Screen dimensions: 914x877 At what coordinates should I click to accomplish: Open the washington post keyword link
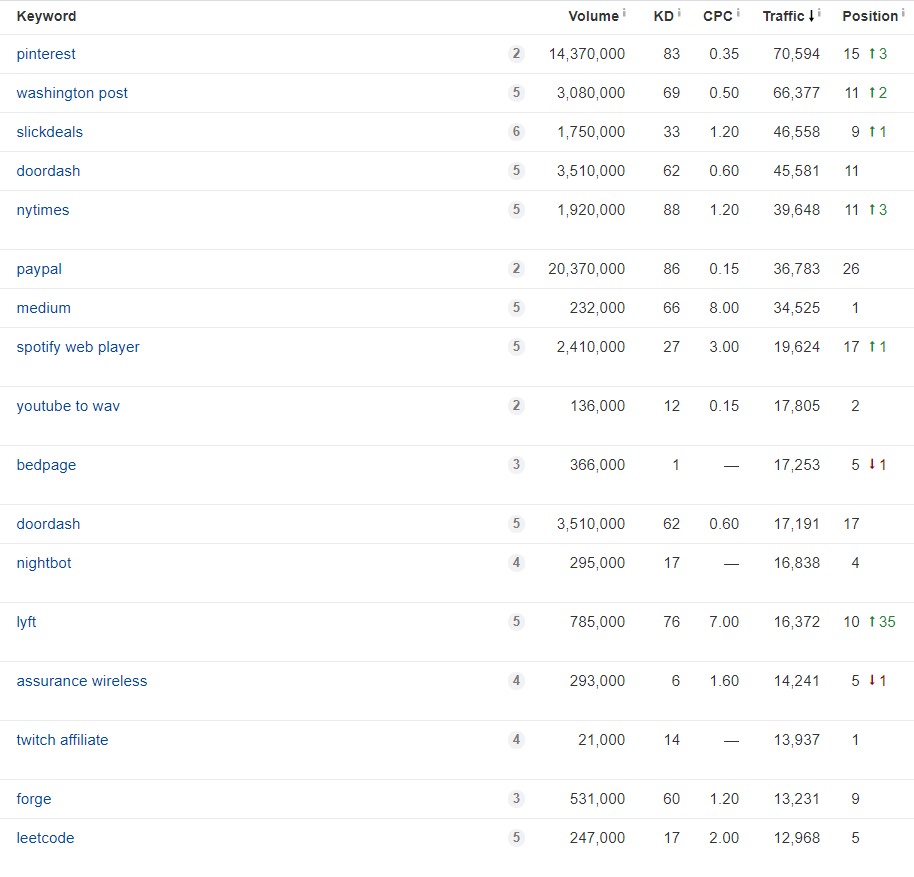click(72, 93)
